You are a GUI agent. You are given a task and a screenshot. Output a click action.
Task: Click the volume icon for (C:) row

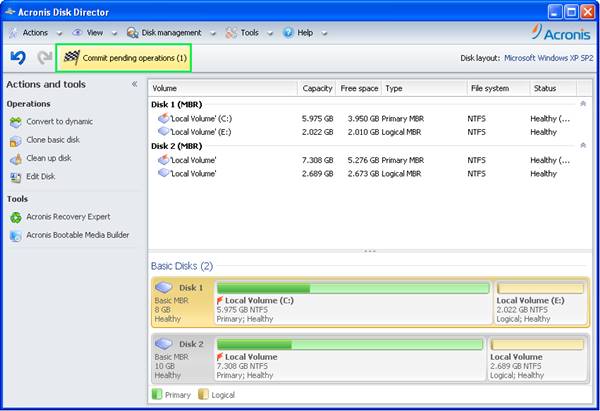pos(163,118)
